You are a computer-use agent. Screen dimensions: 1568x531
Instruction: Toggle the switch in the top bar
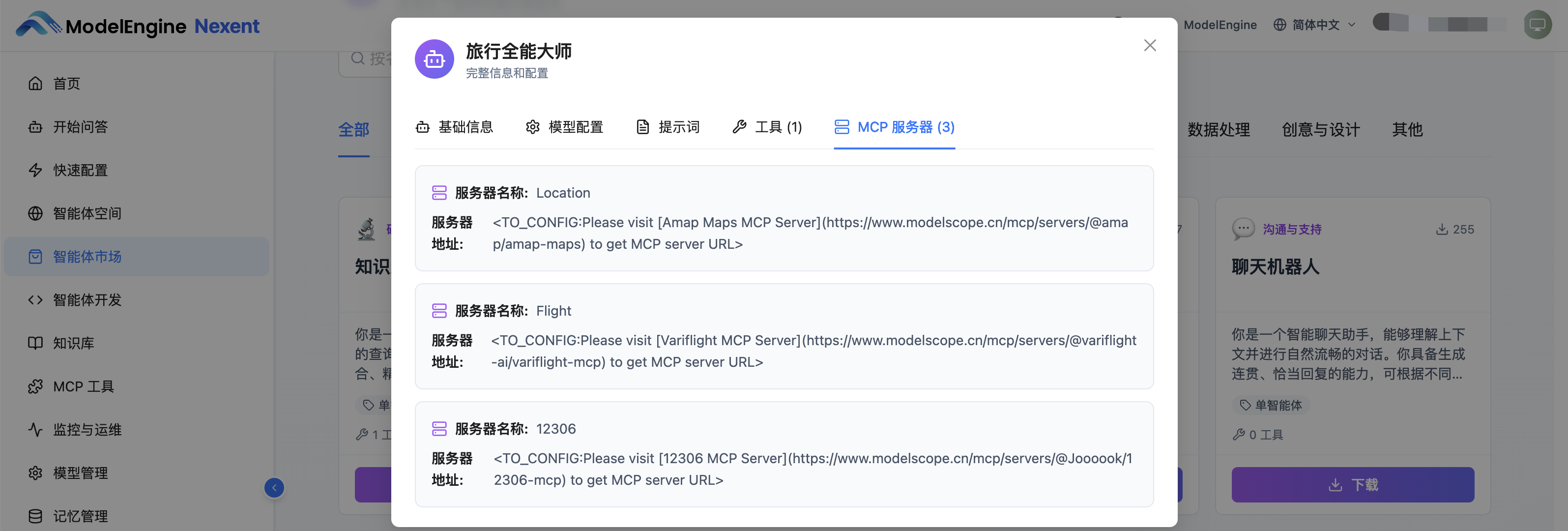[1390, 23]
